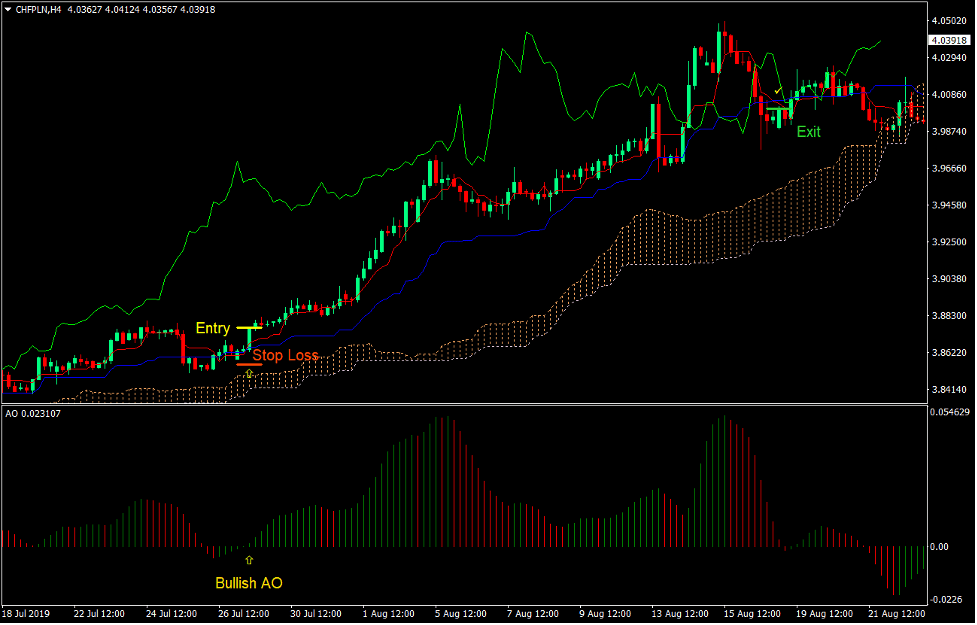Click the yellow arrow below Stop Loss

click(247, 374)
